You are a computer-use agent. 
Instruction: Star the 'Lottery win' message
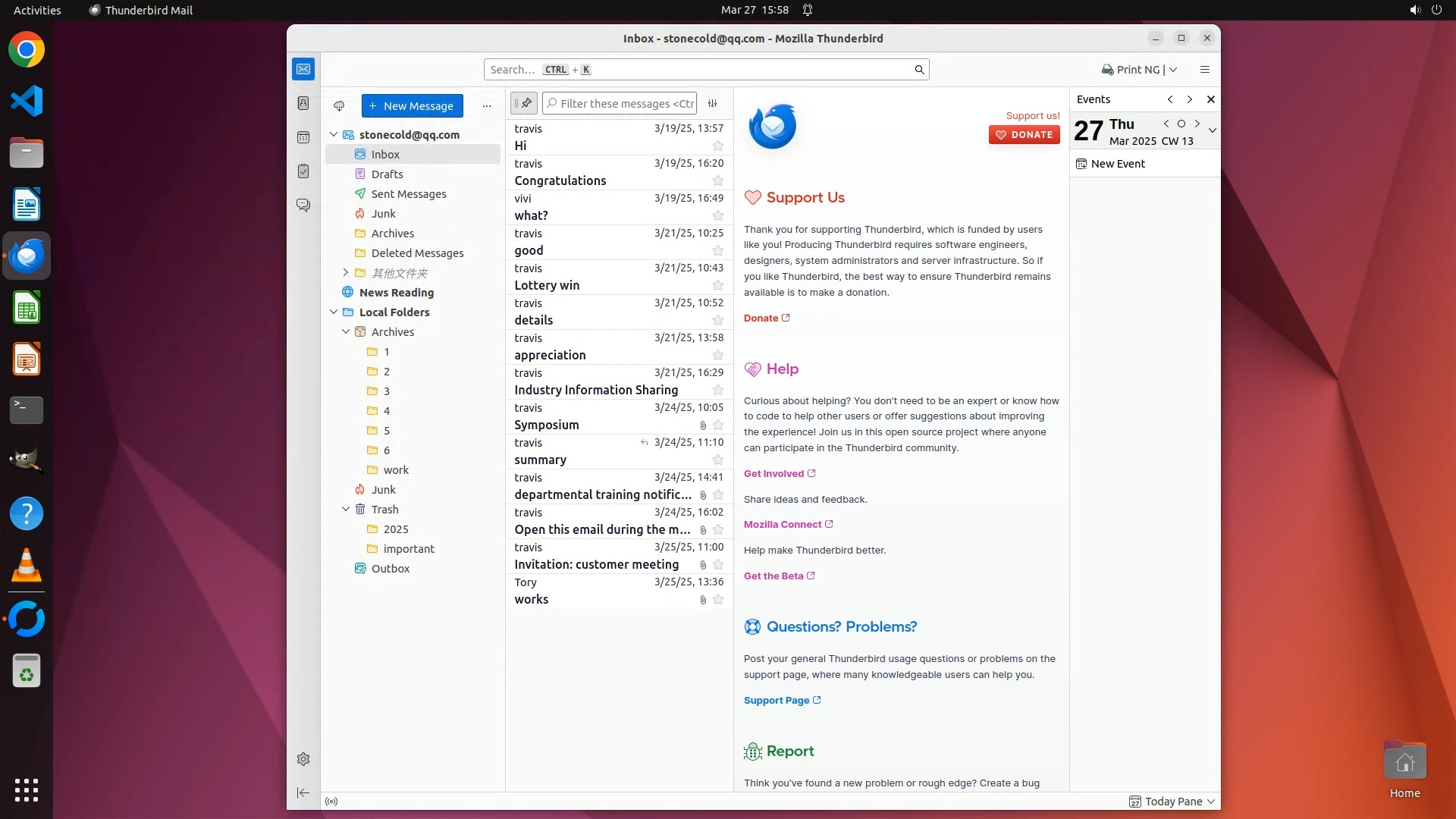point(717,286)
